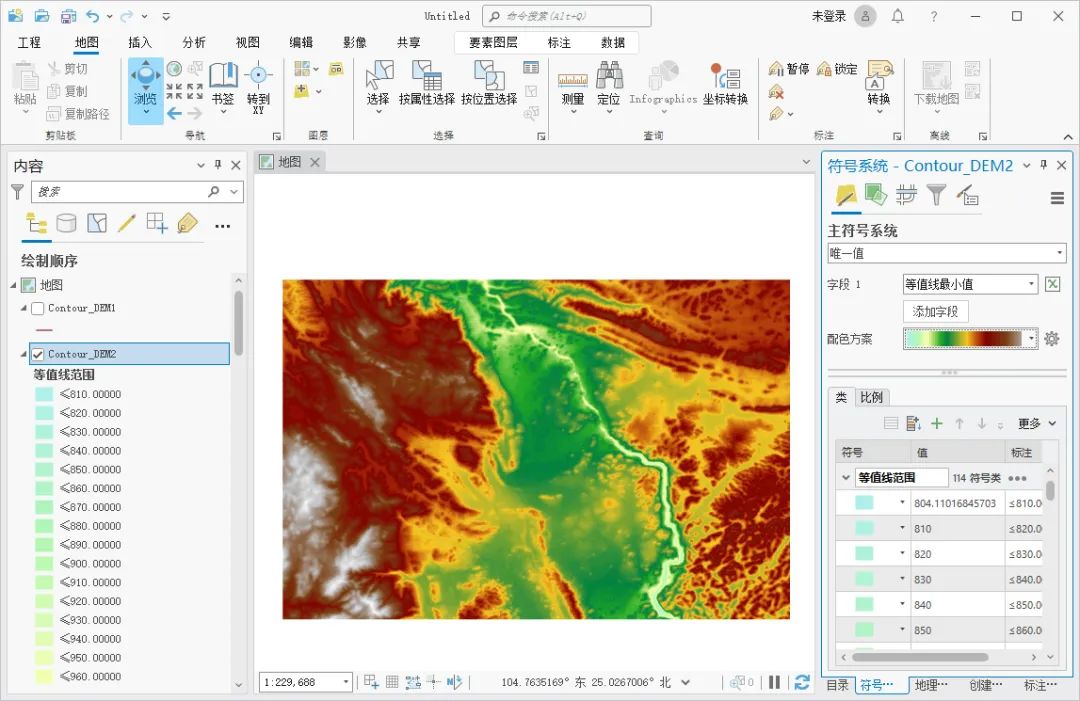Click the 粘贴 paste icon
Image resolution: width=1080 pixels, height=701 pixels.
25,77
